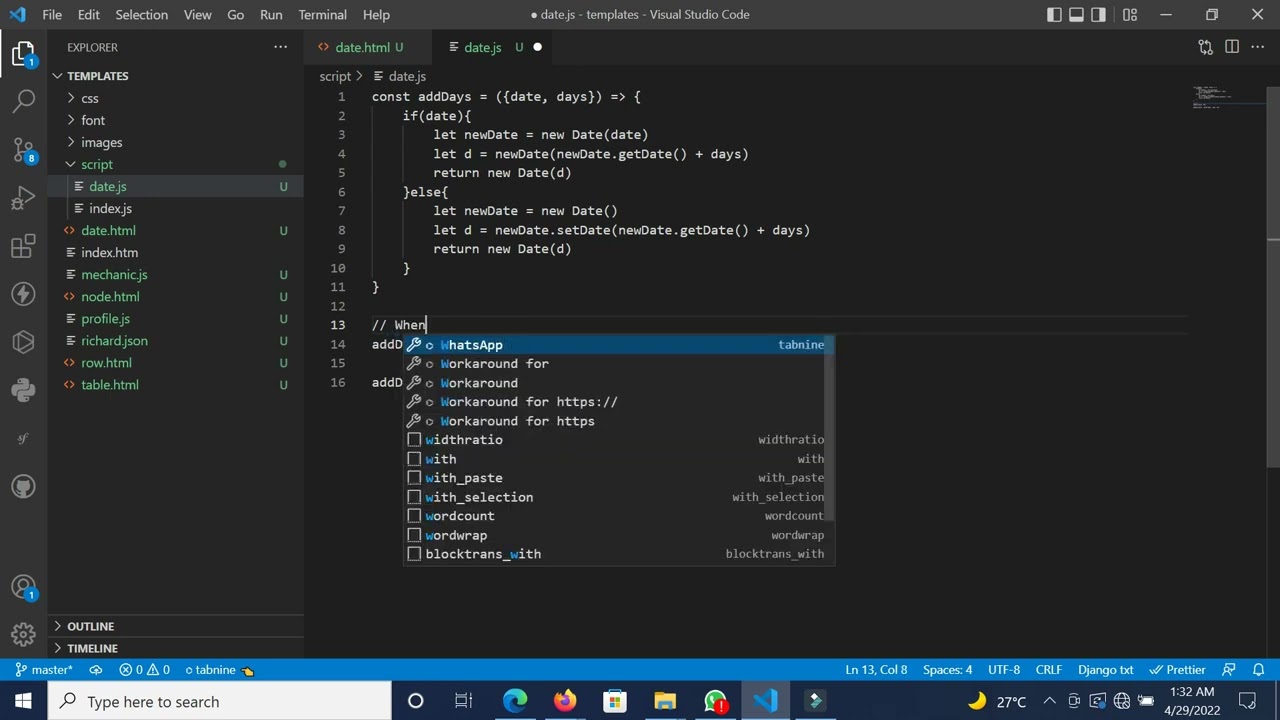Click the script breadcrumb segment
Viewport: 1280px width, 720px height.
(335, 76)
